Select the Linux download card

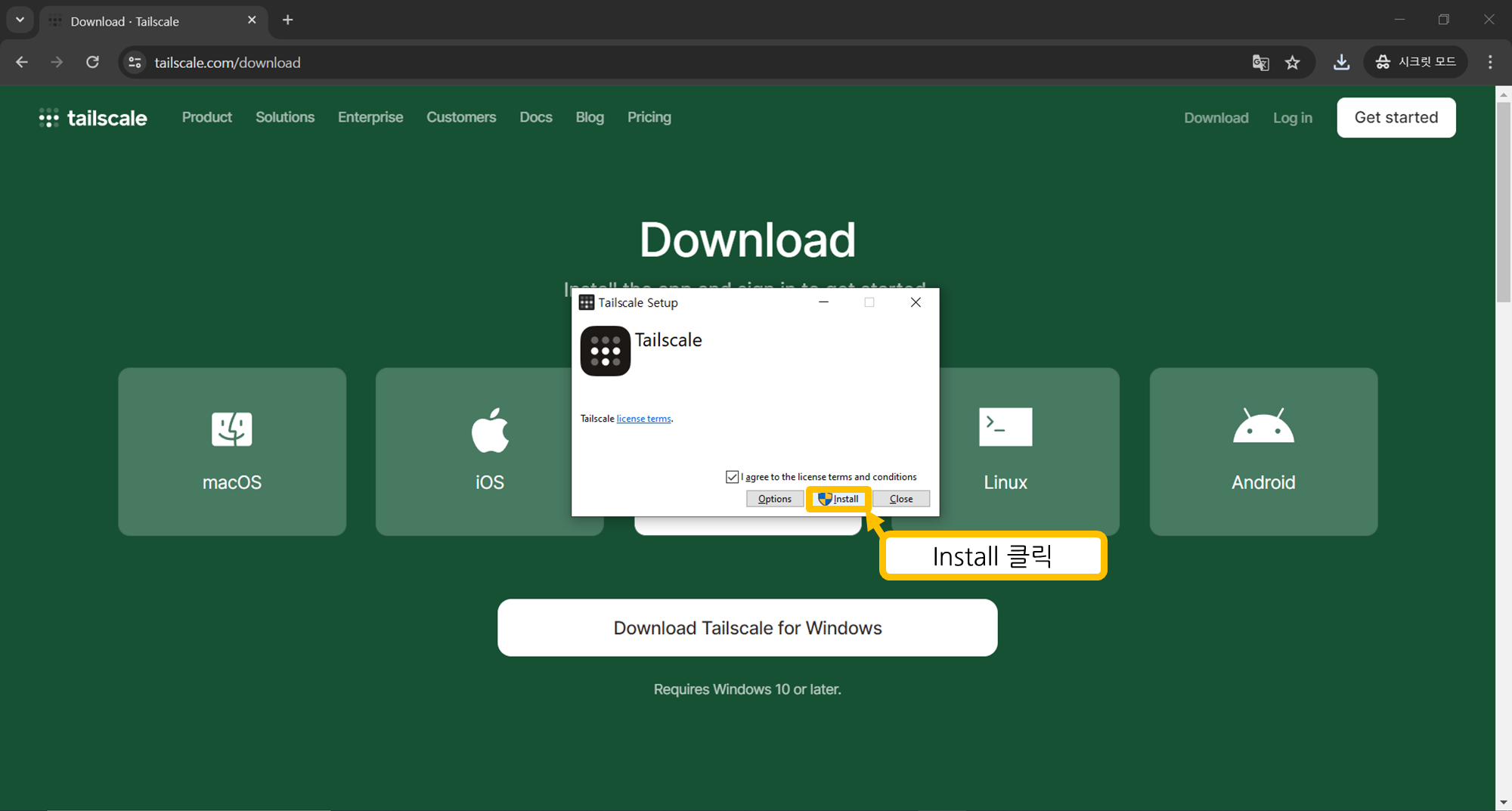(1029, 452)
